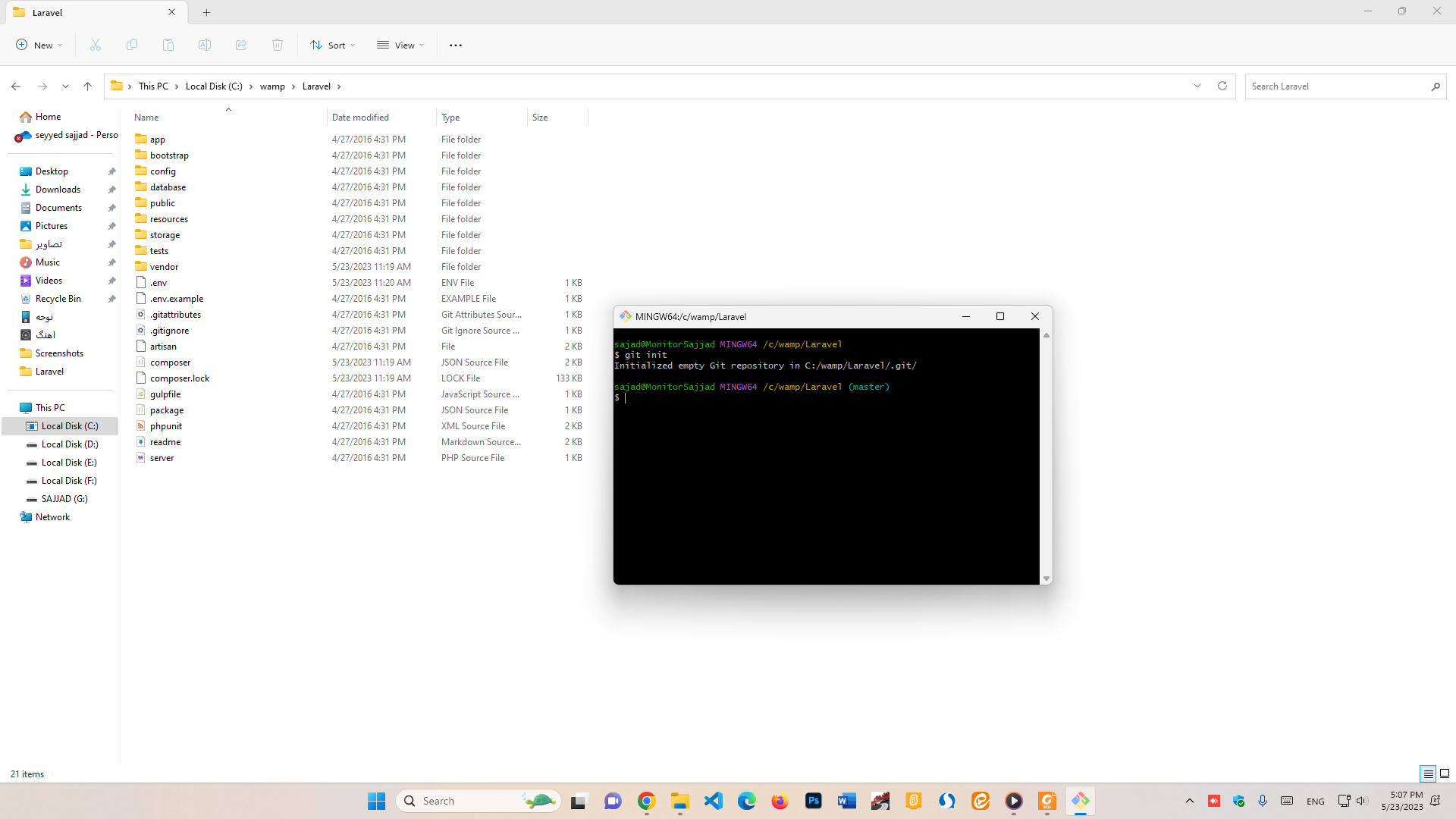Click the Copy icon in toolbar
This screenshot has height=819, width=1456.
coord(132,45)
